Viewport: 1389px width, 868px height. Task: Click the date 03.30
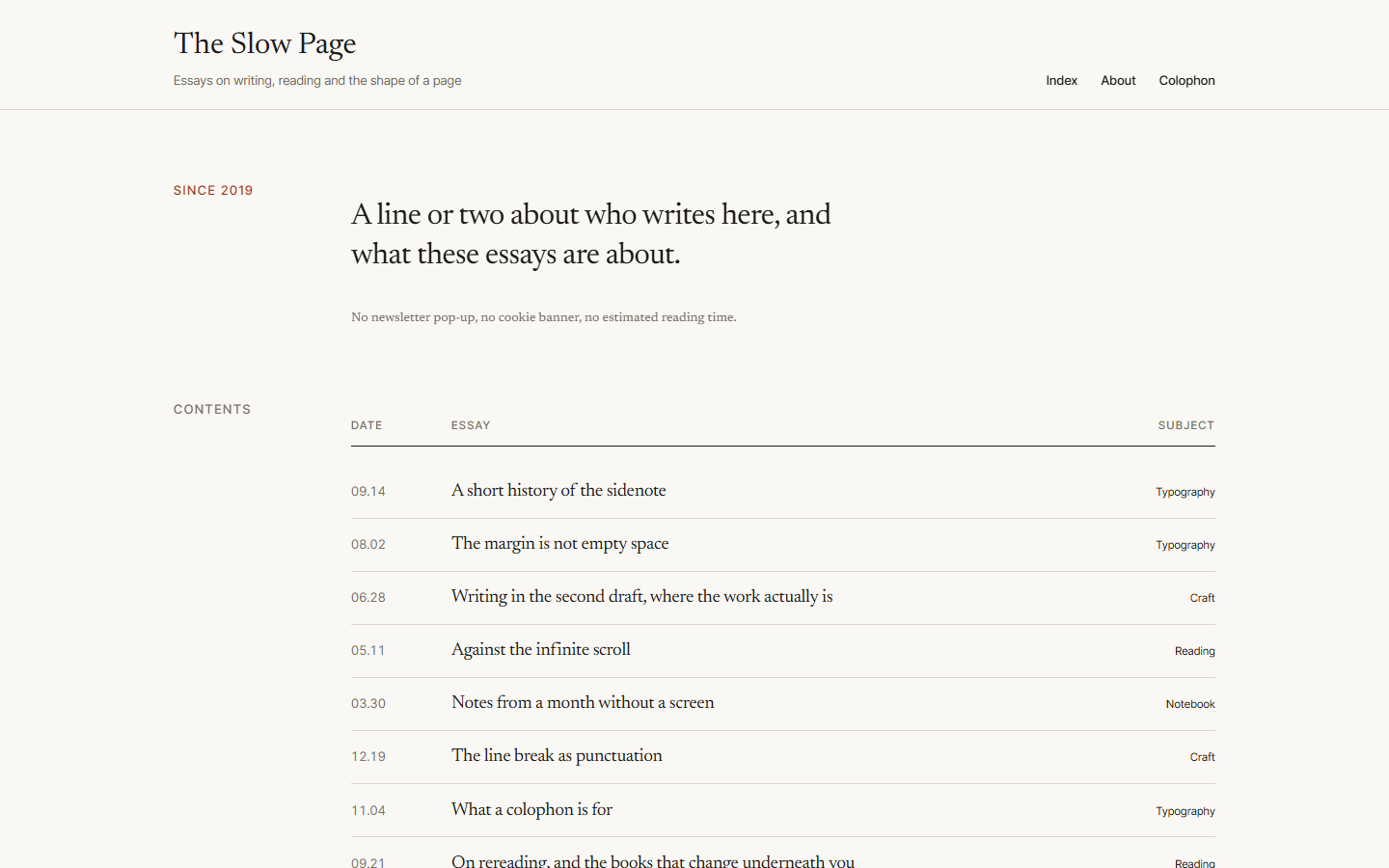coord(368,703)
